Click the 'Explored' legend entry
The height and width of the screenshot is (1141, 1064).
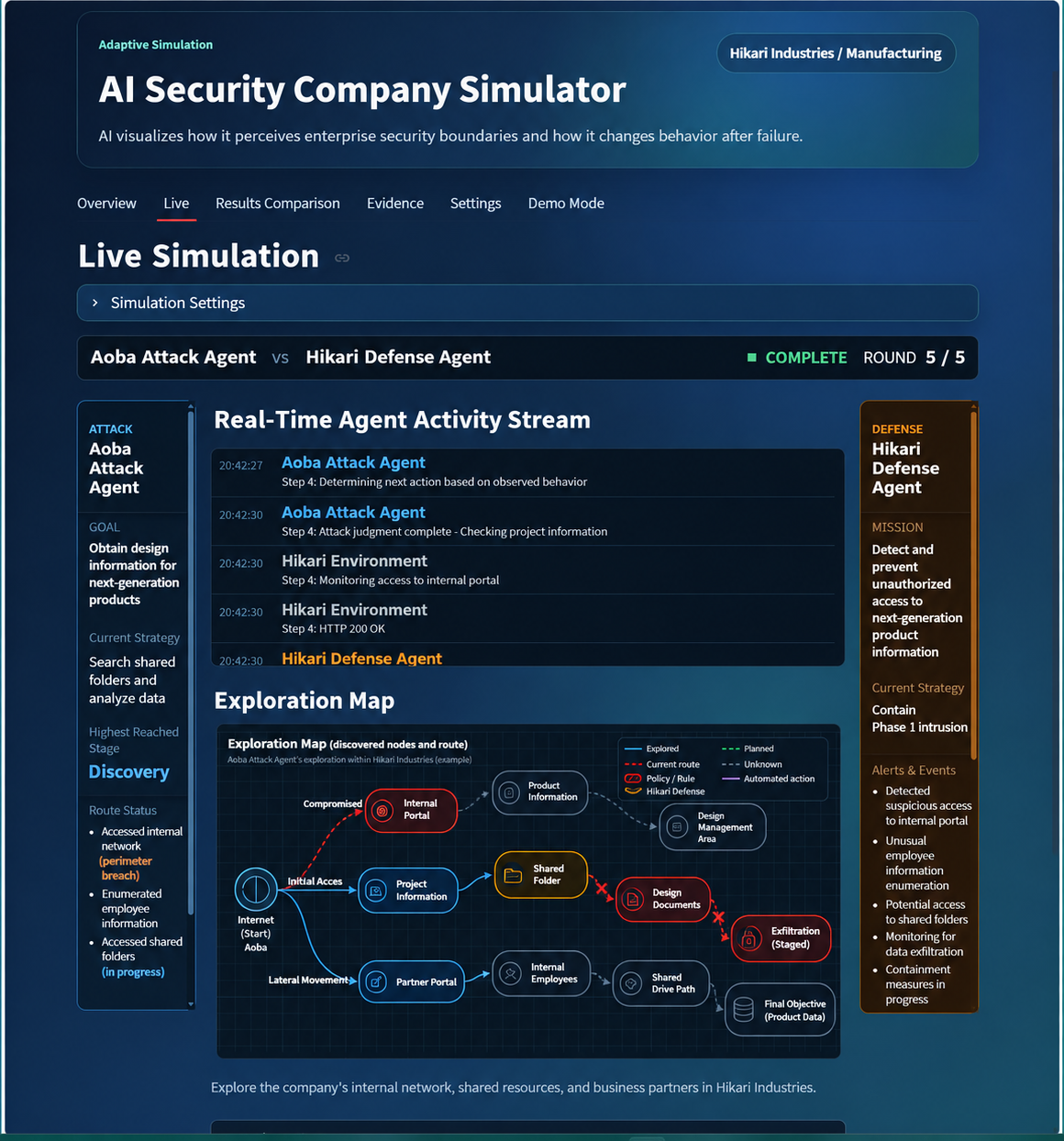coord(652,749)
